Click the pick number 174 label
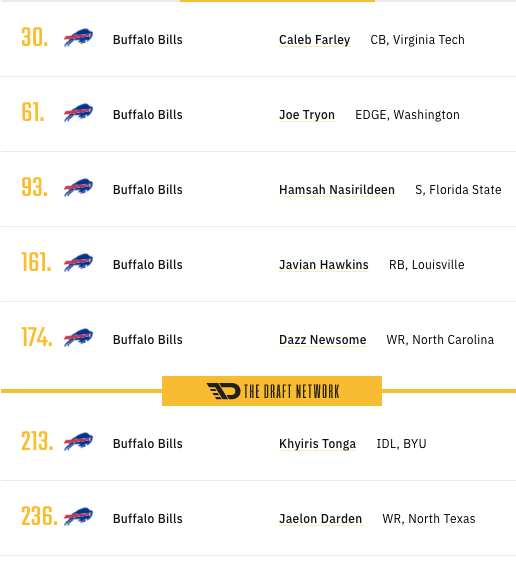This screenshot has height=562, width=516. tap(37, 337)
